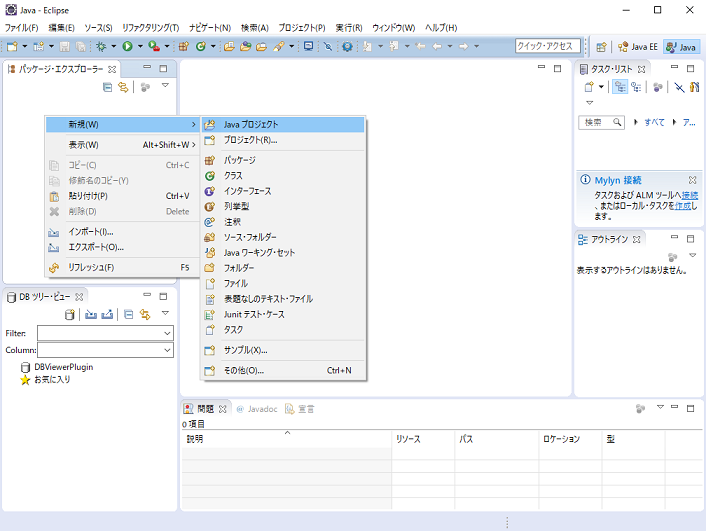Click the Run with coverage/external tools icon
Screen dimensions: 706x531
pyautogui.click(x=154, y=46)
